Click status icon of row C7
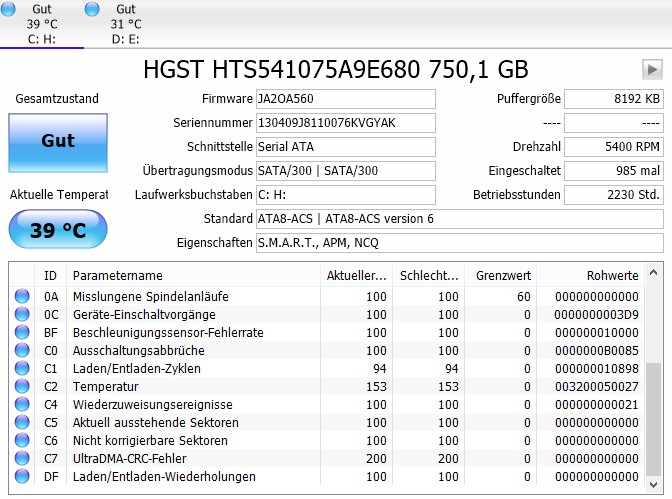Viewport: 672px width, 499px height. [22, 458]
